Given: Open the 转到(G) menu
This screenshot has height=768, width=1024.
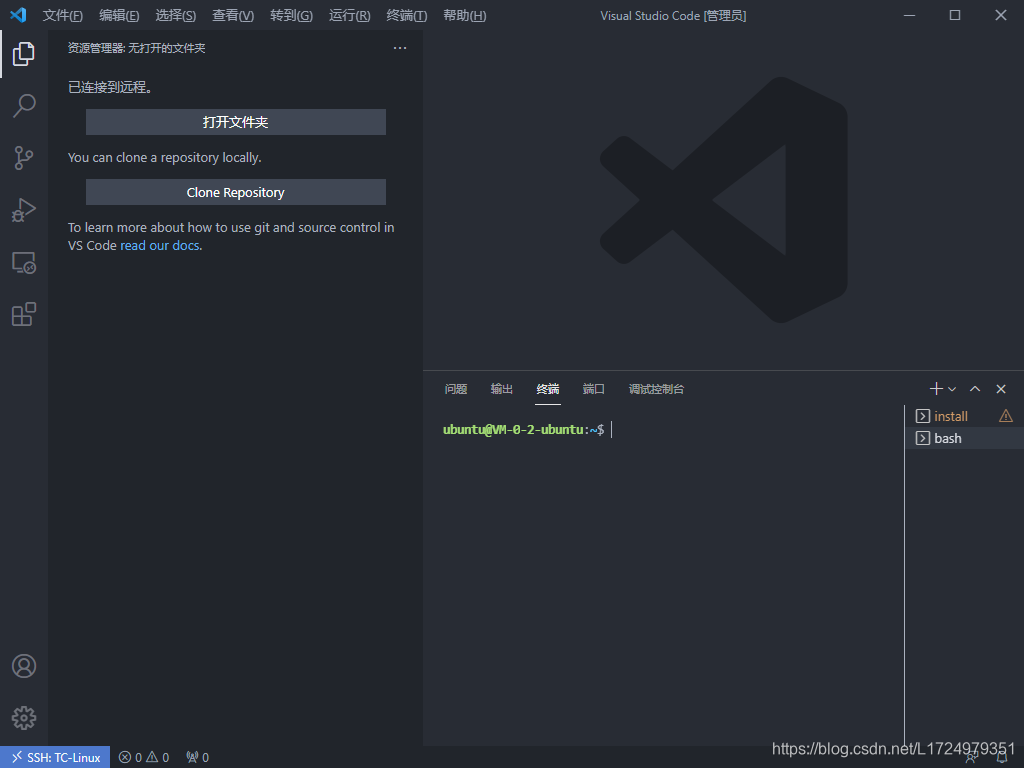Looking at the screenshot, I should pyautogui.click(x=291, y=15).
